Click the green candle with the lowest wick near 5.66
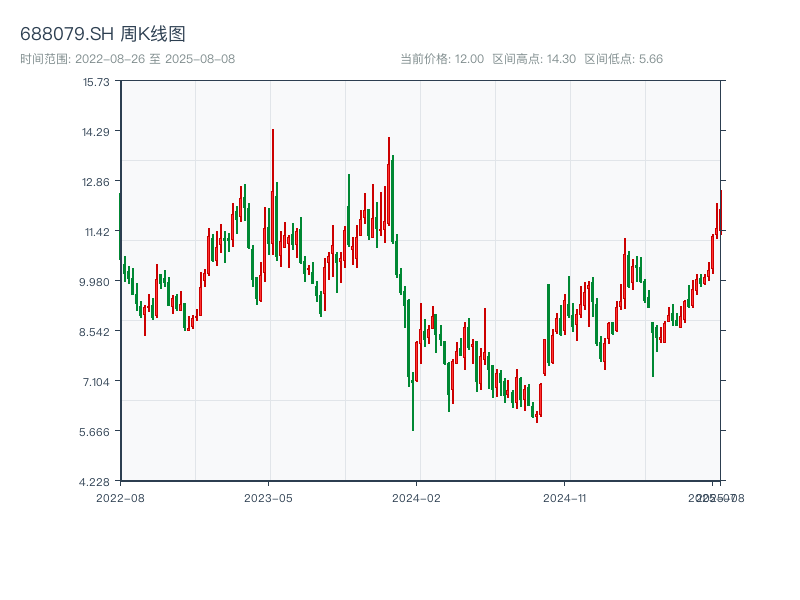This screenshot has width=800, height=600. click(413, 402)
